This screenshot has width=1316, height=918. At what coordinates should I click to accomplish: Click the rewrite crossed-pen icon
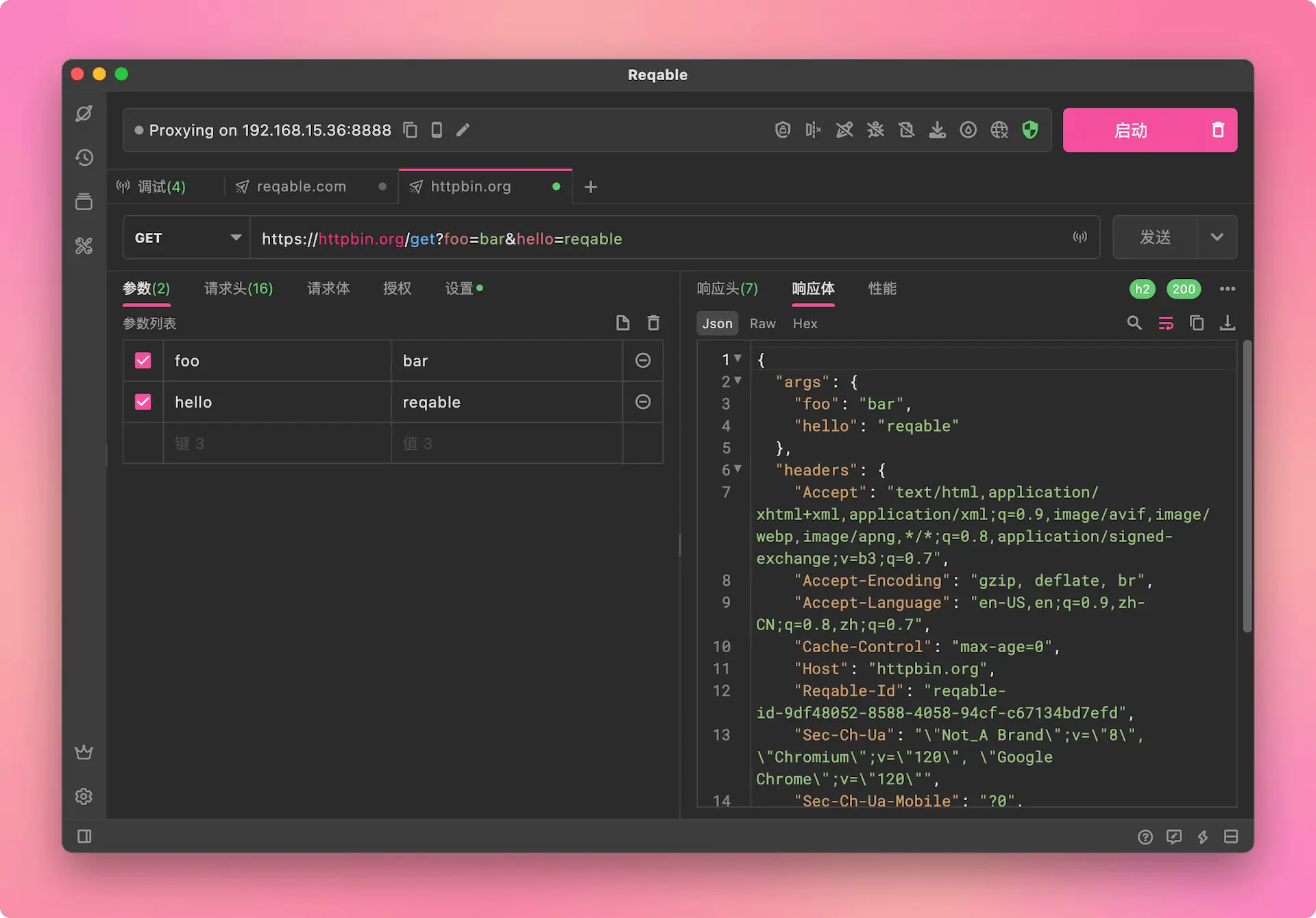[x=844, y=129]
